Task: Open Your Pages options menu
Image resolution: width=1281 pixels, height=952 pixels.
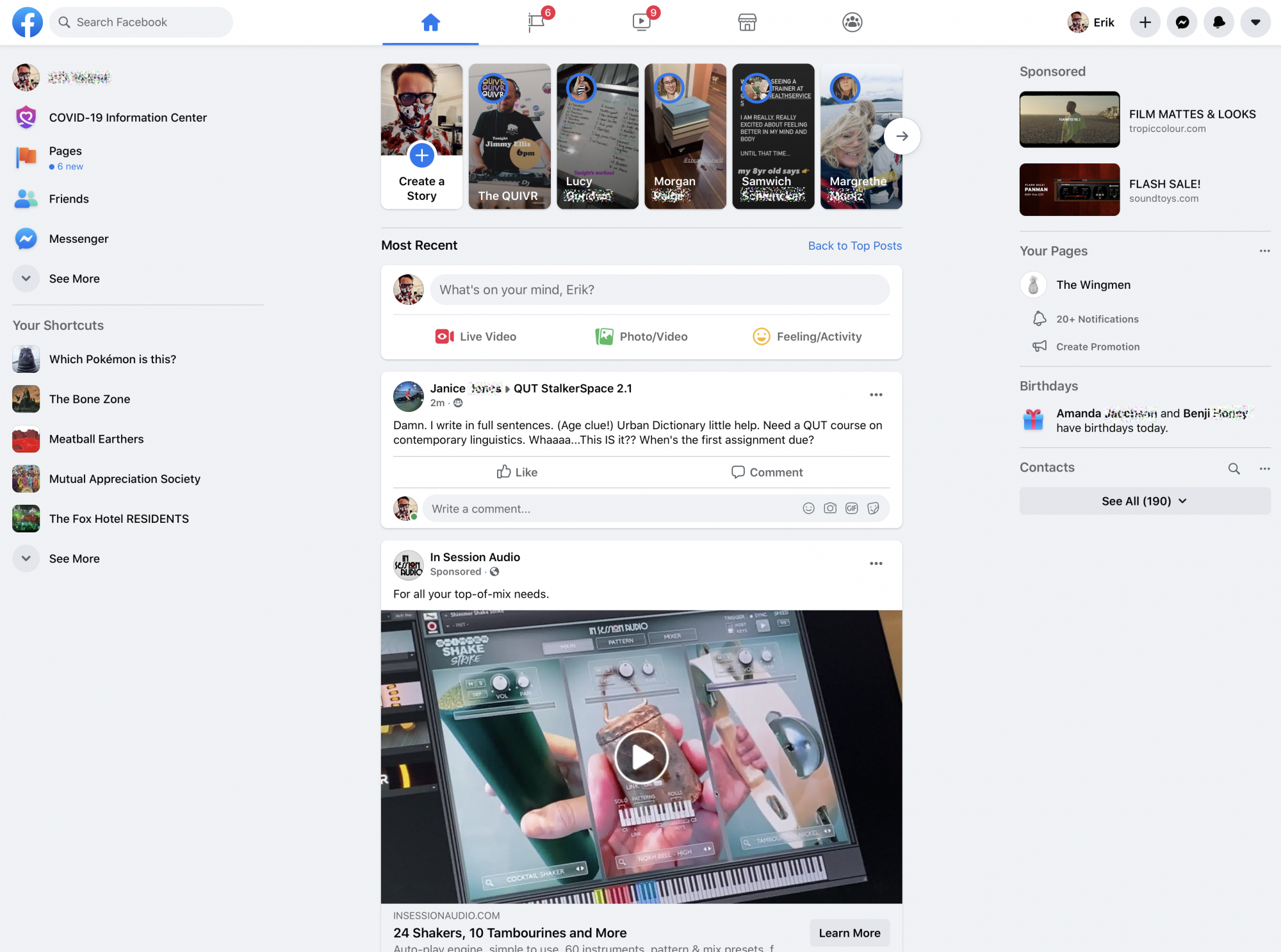Action: (1264, 251)
